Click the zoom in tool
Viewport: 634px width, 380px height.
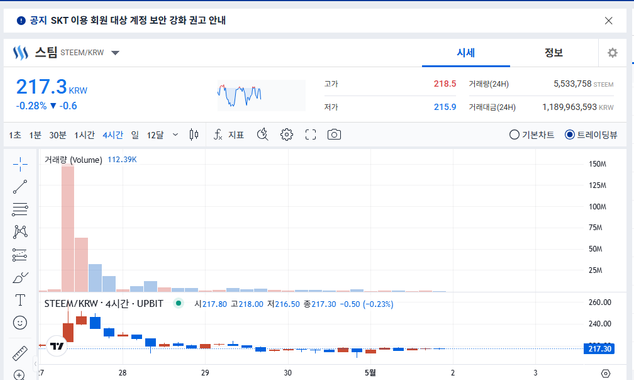tap(19, 375)
